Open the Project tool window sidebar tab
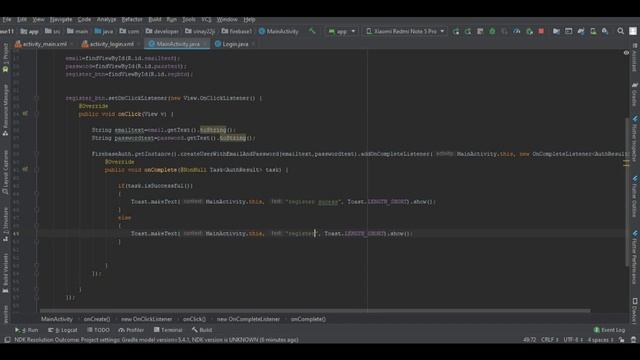640x360 pixels. [x=5, y=57]
